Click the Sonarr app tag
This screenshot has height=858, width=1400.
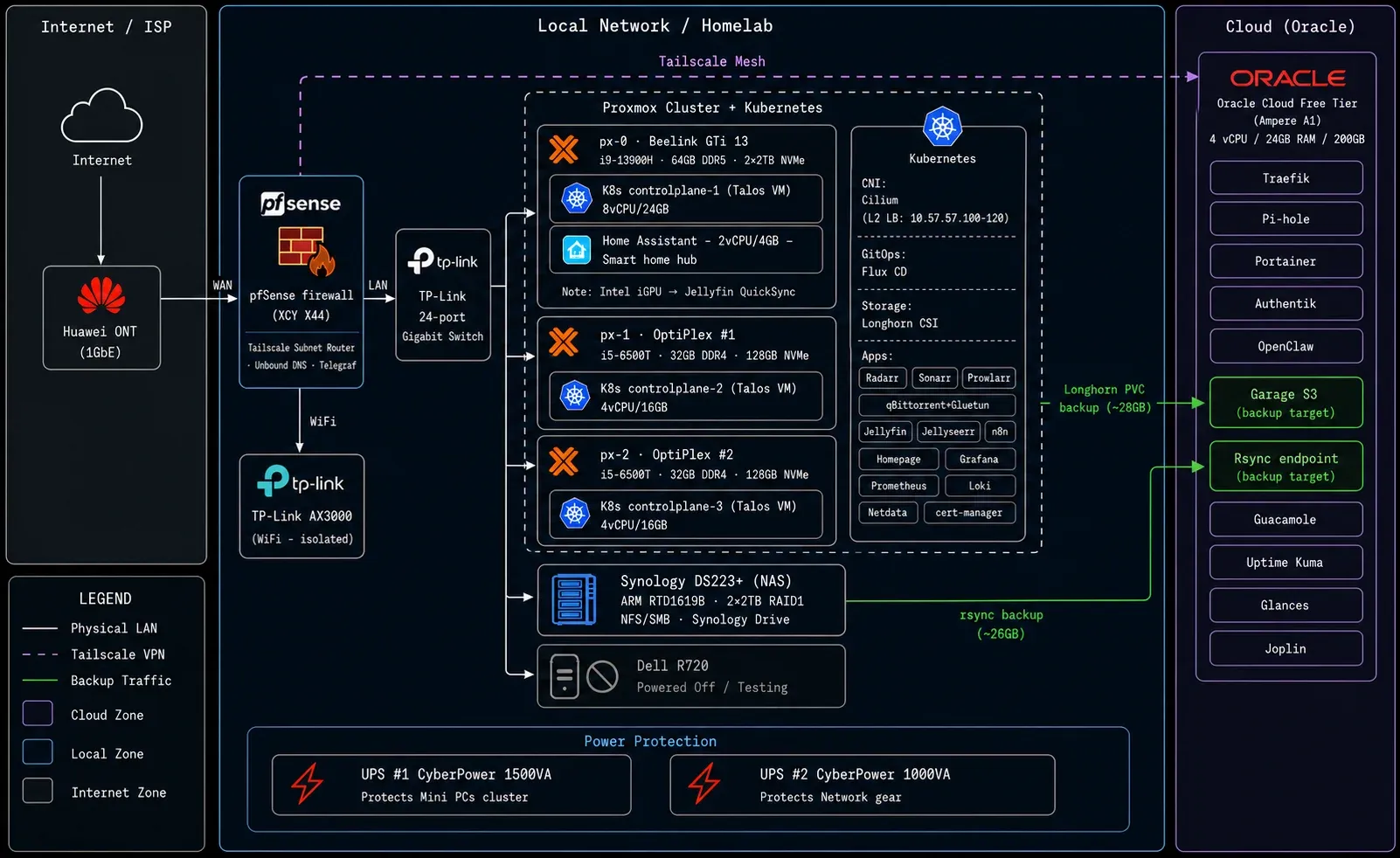(934, 378)
